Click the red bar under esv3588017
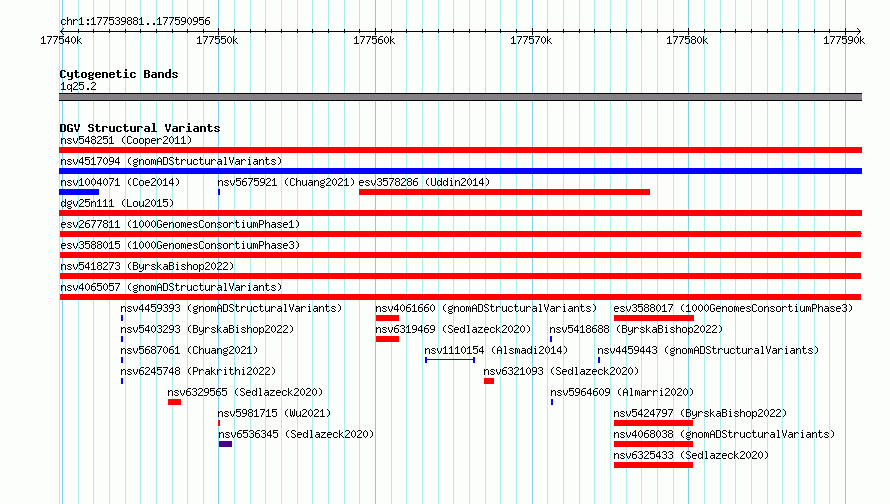The width and height of the screenshot is (890, 504). coord(654,318)
